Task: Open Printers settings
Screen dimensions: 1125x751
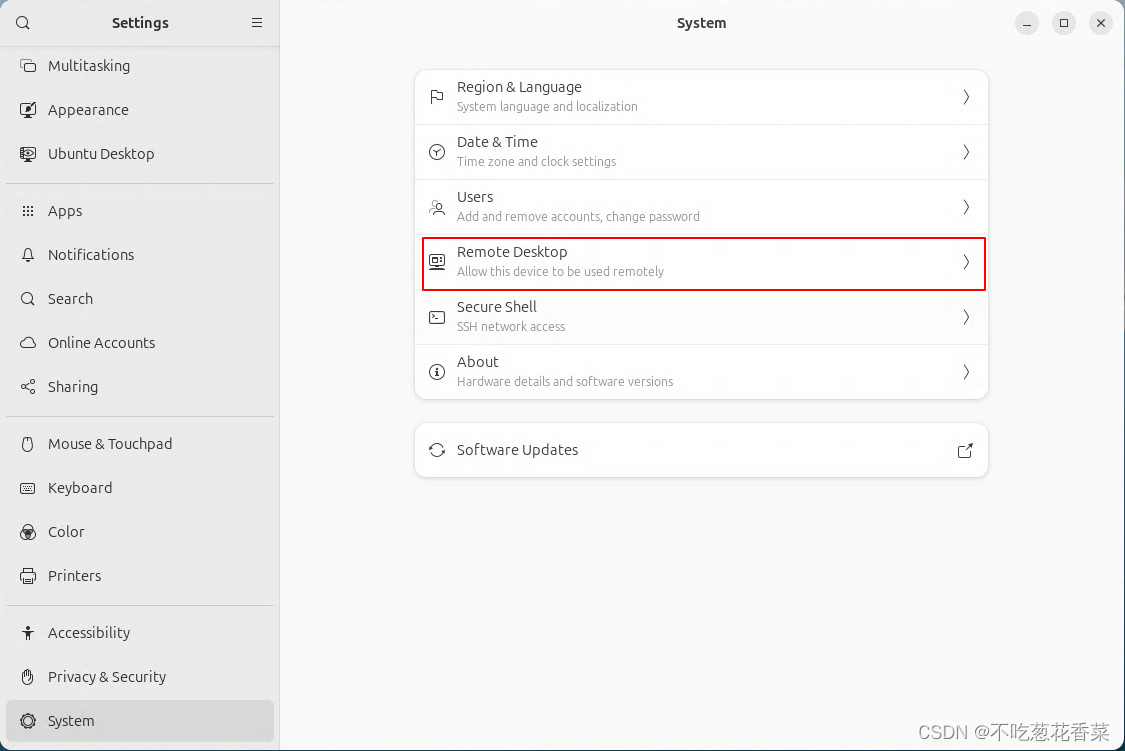Action: (140, 576)
